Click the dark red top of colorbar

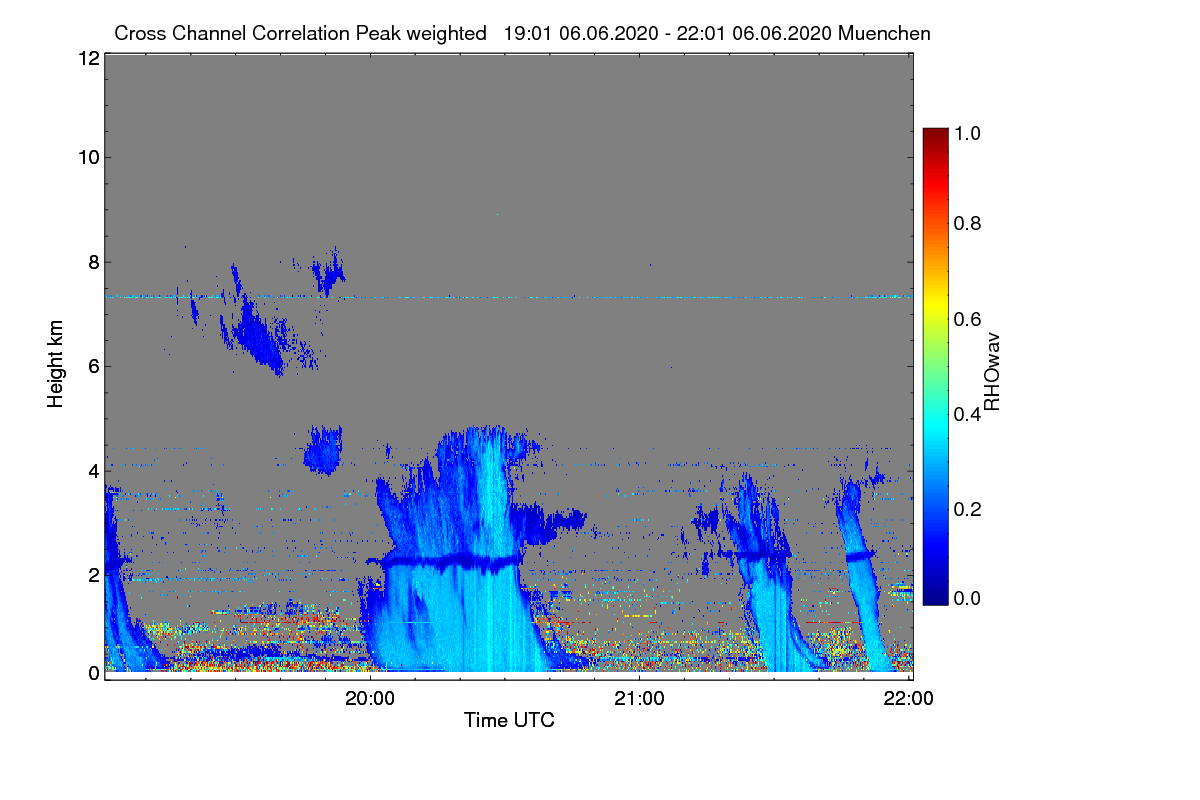[935, 134]
